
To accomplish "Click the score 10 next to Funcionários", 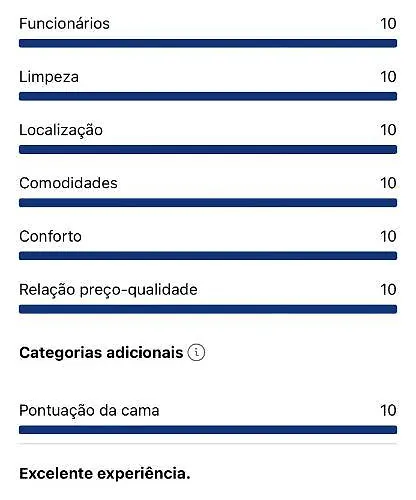I will tap(388, 24).
